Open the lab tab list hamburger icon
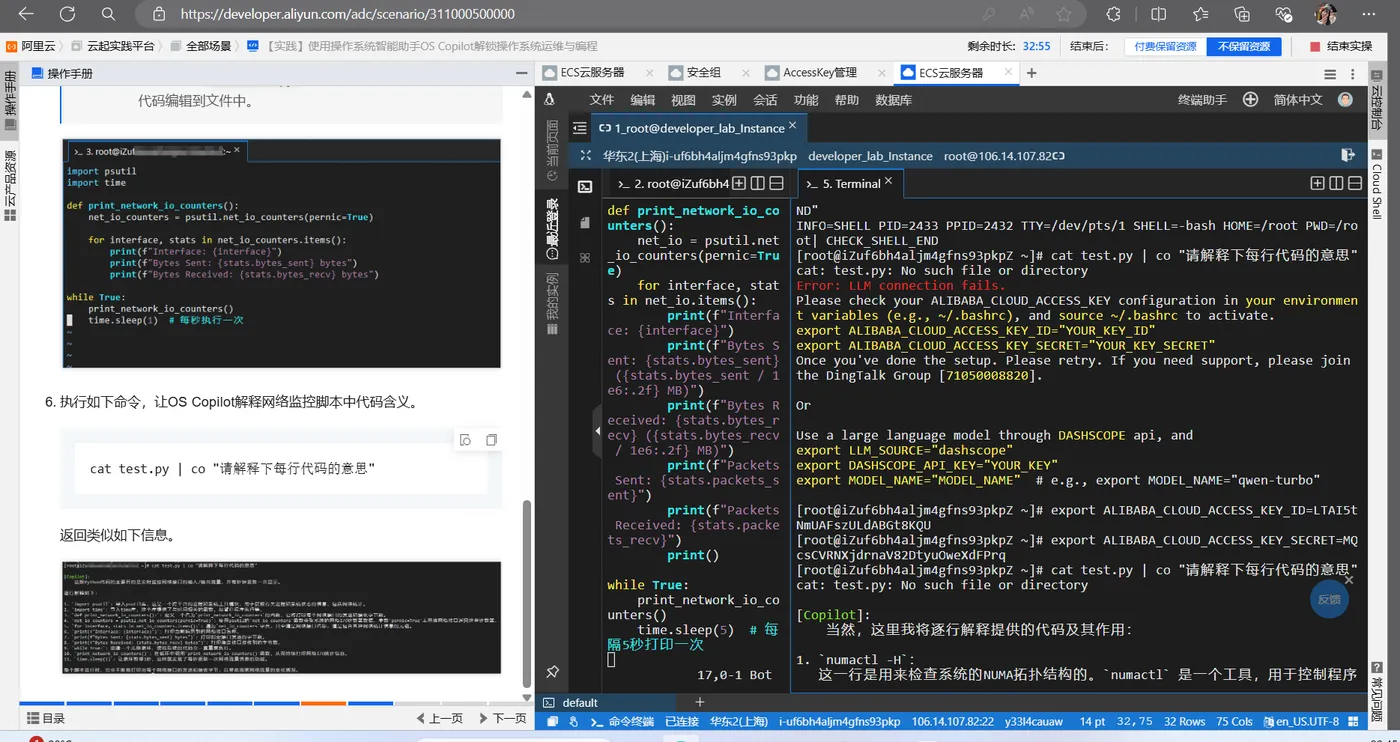 [x=1330, y=74]
